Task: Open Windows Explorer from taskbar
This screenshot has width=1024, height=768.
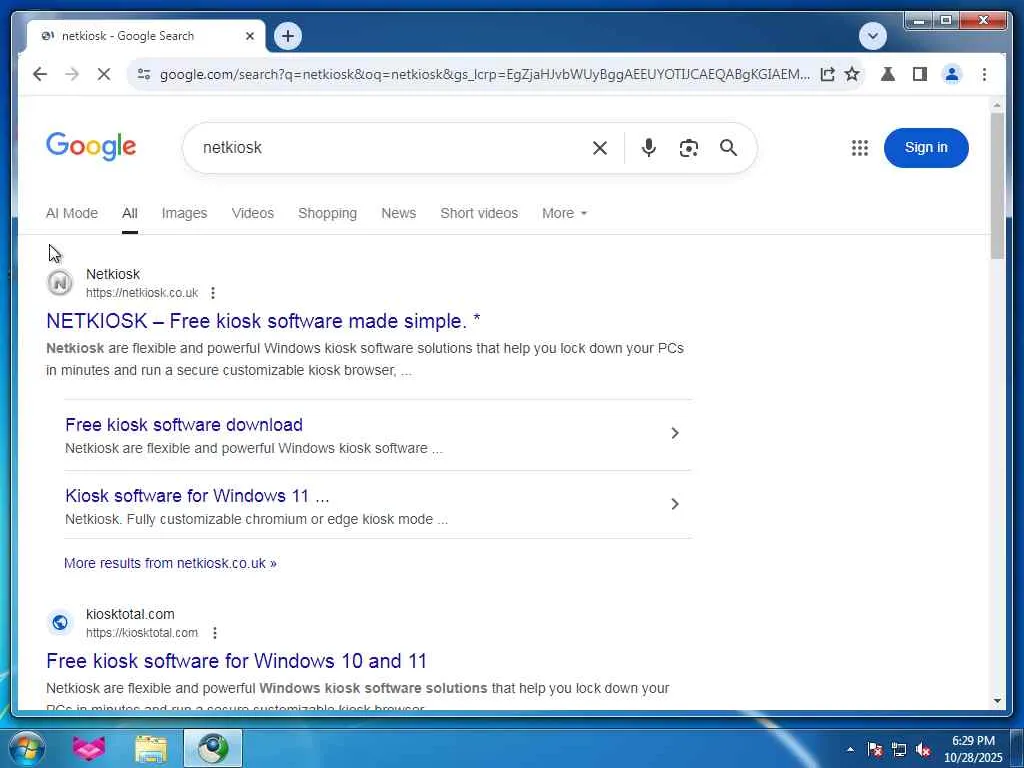Action: pyautogui.click(x=151, y=749)
